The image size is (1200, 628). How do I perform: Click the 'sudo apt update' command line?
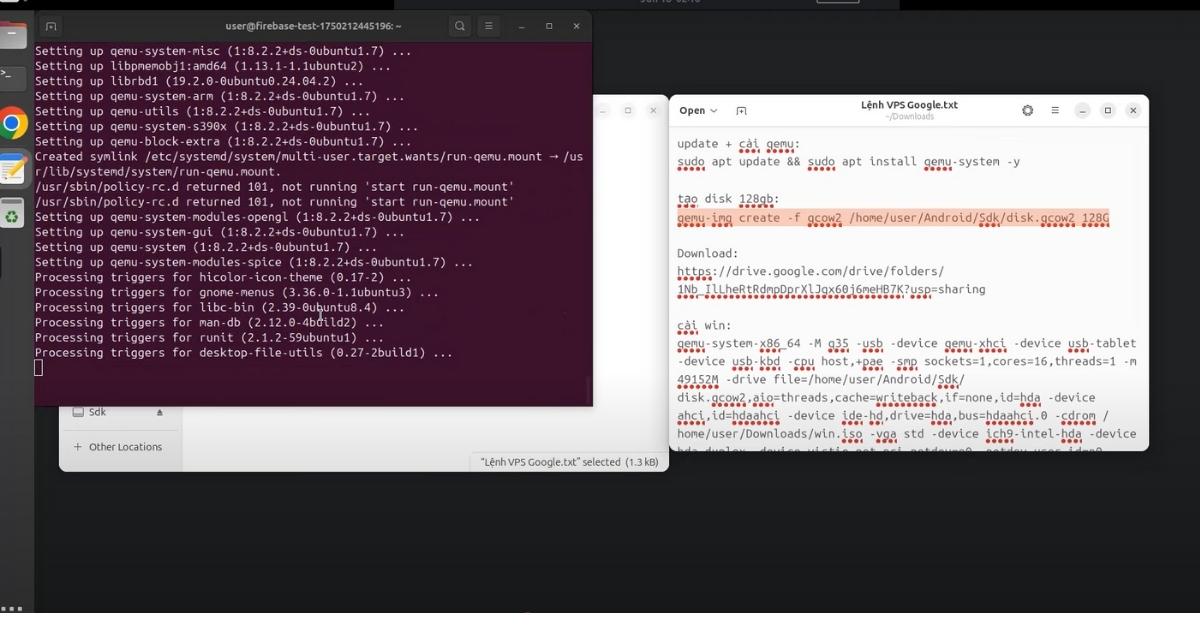click(848, 162)
